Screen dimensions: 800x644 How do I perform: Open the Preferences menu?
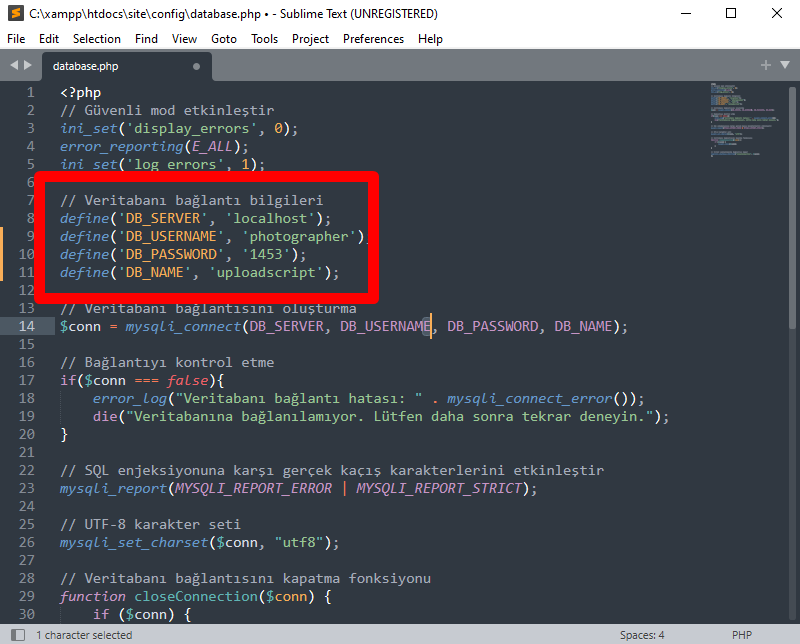373,39
